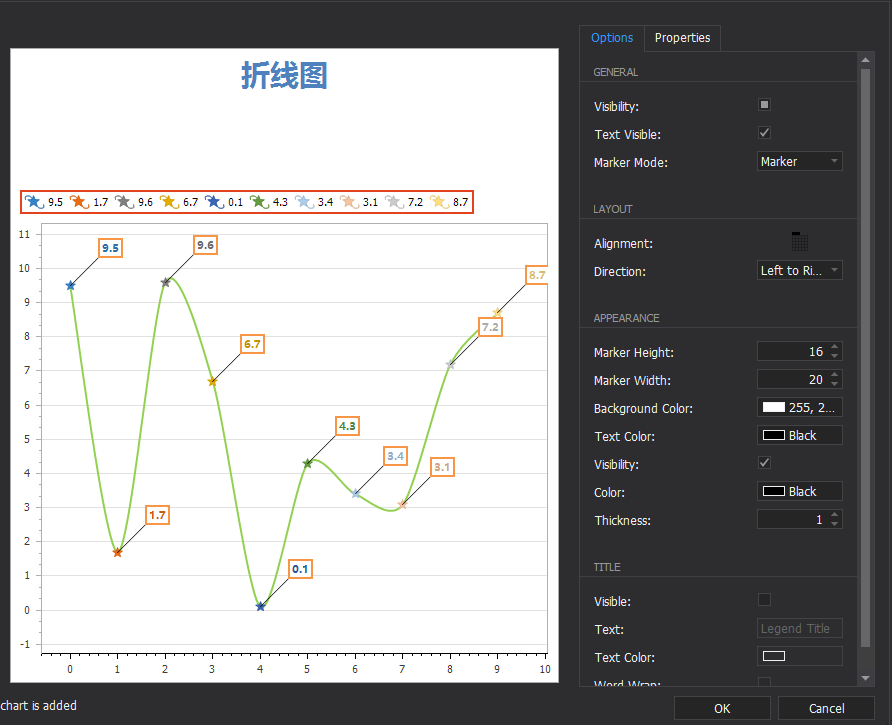Click the yellow star data point at x=3
The width and height of the screenshot is (892, 725).
pyautogui.click(x=213, y=381)
